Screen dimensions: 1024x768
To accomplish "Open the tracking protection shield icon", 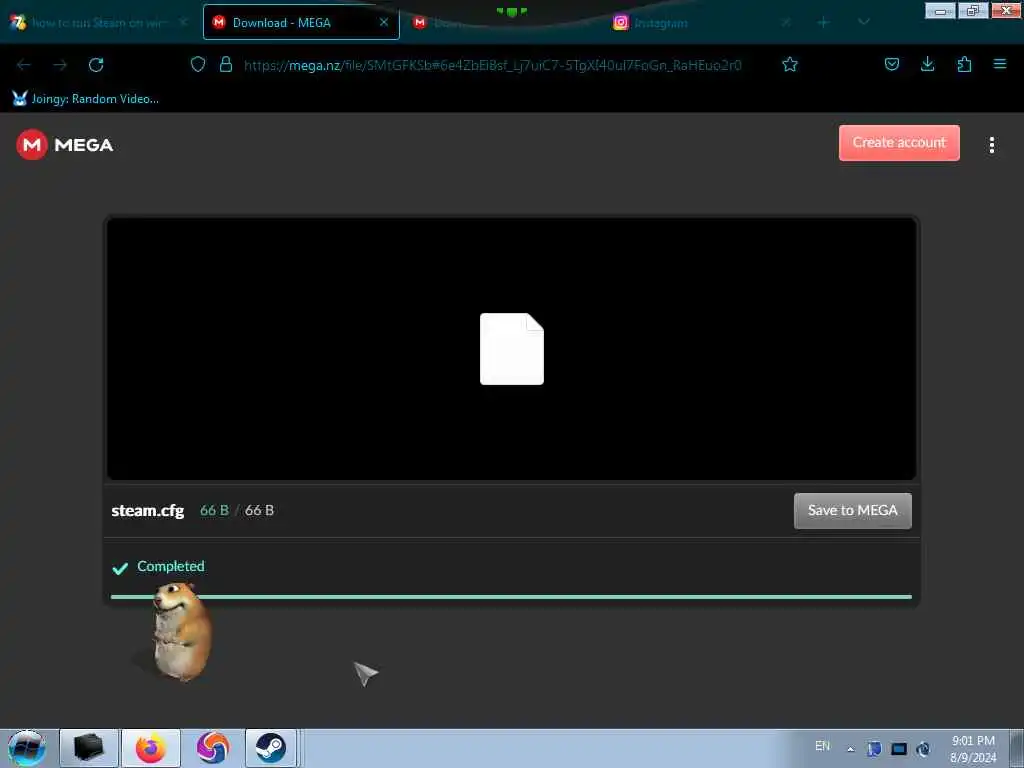I will tap(198, 64).
